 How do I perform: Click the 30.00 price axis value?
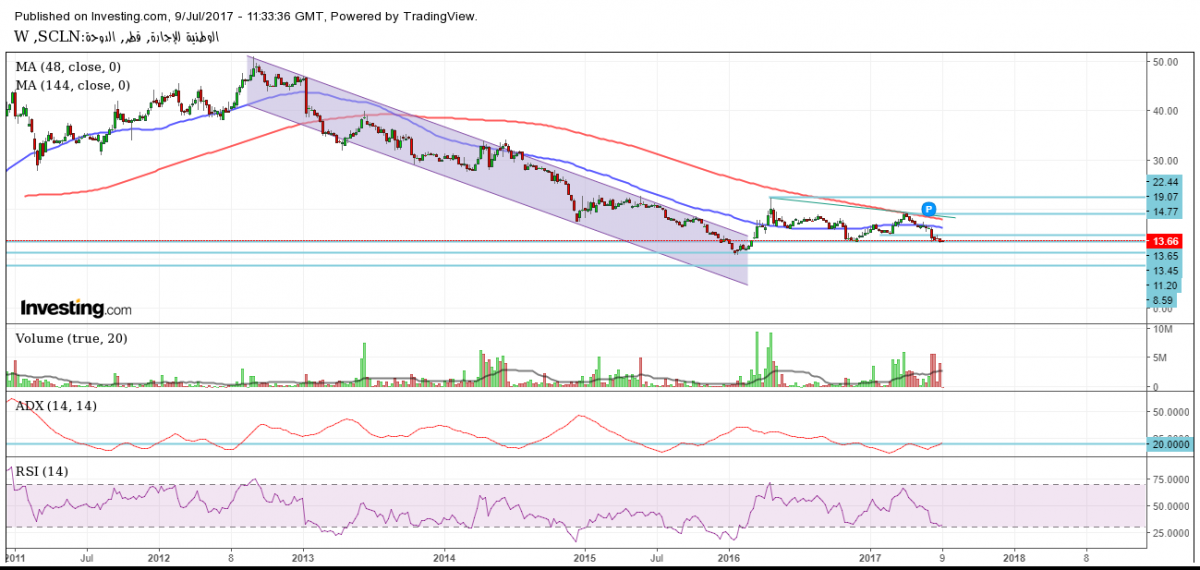[x=1165, y=160]
